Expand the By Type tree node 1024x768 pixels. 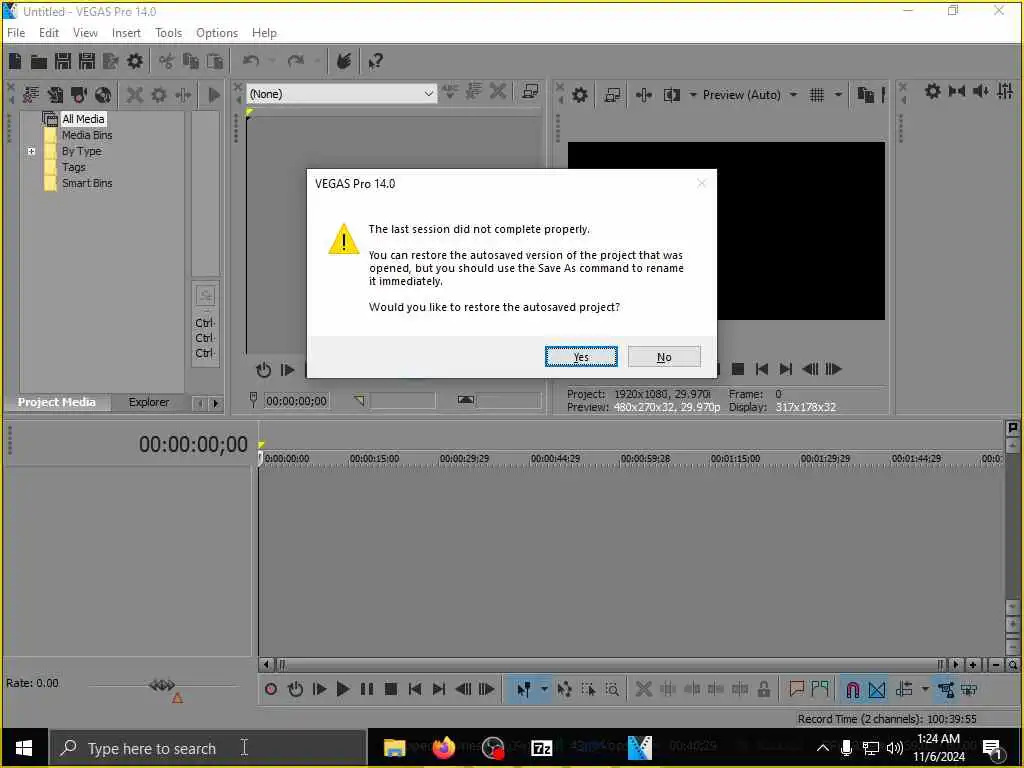[x=31, y=151]
